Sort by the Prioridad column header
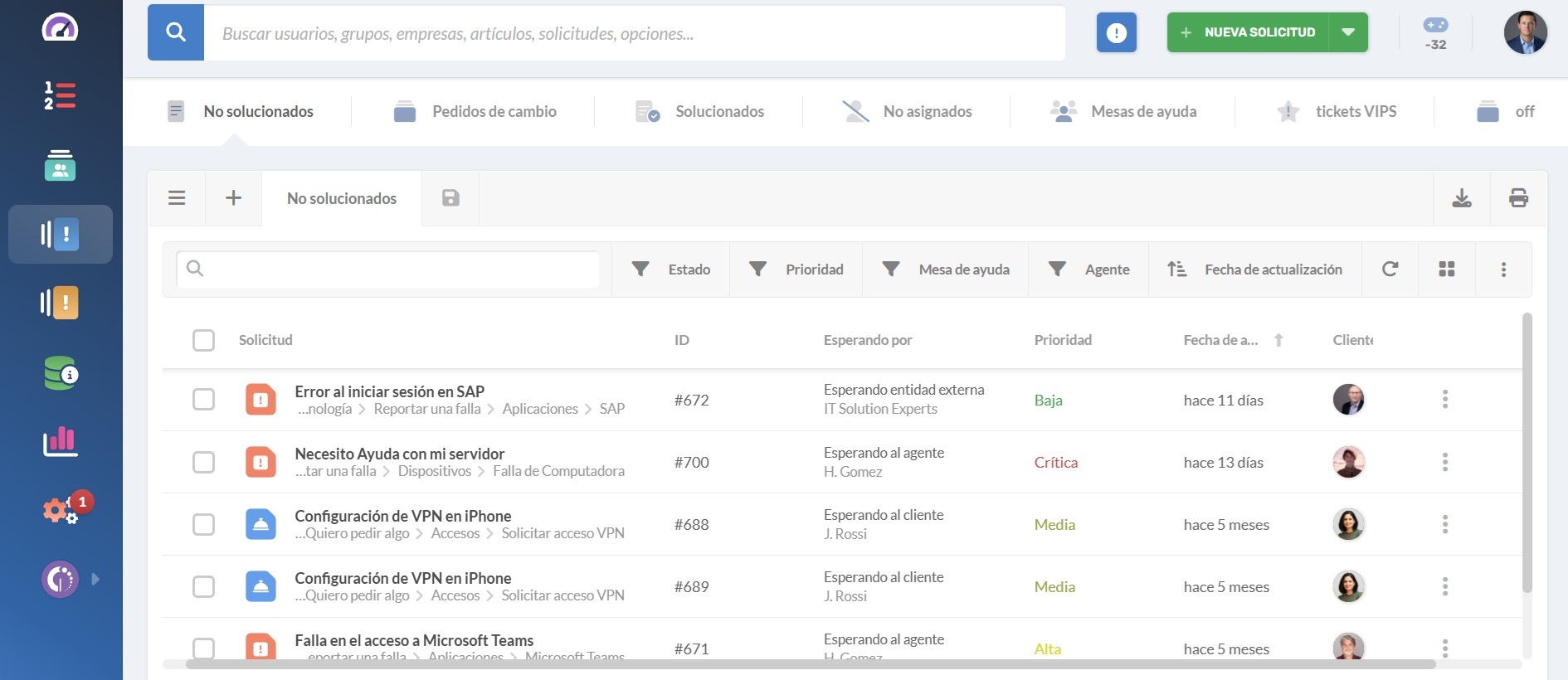Image resolution: width=1568 pixels, height=680 pixels. click(x=1063, y=340)
